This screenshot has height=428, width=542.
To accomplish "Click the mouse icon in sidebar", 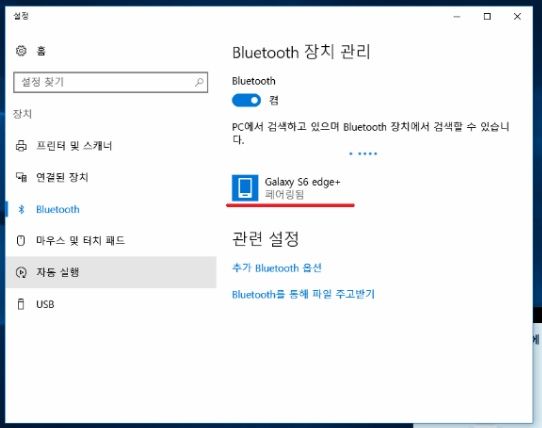I will tap(21, 240).
